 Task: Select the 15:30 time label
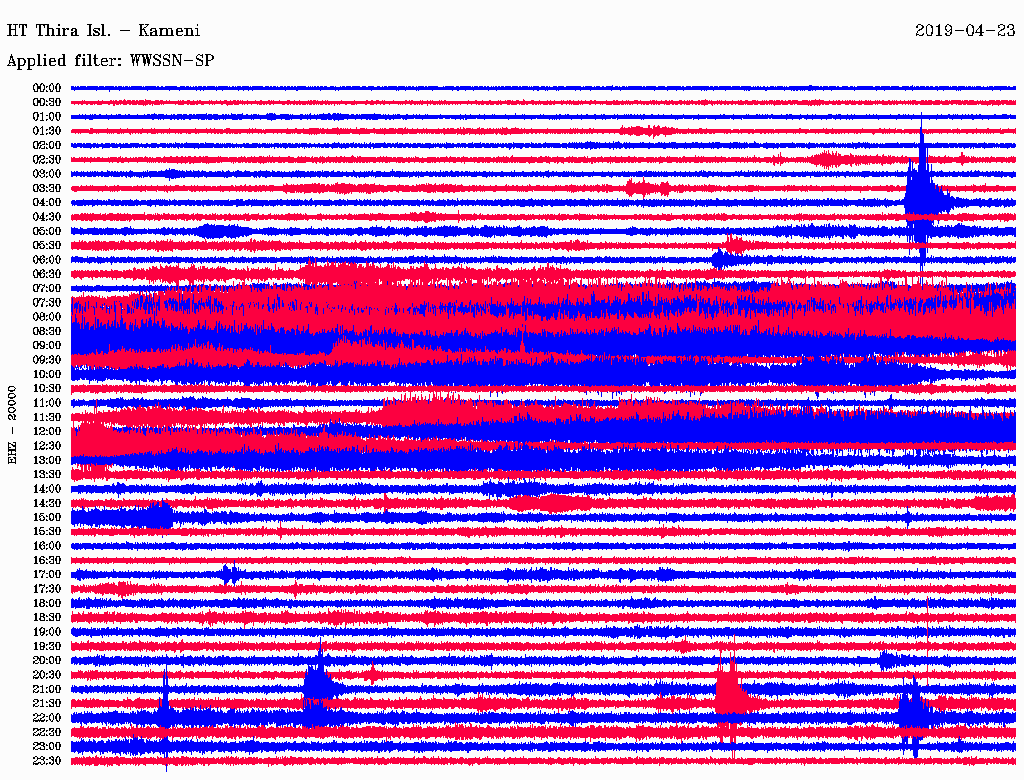tap(47, 531)
